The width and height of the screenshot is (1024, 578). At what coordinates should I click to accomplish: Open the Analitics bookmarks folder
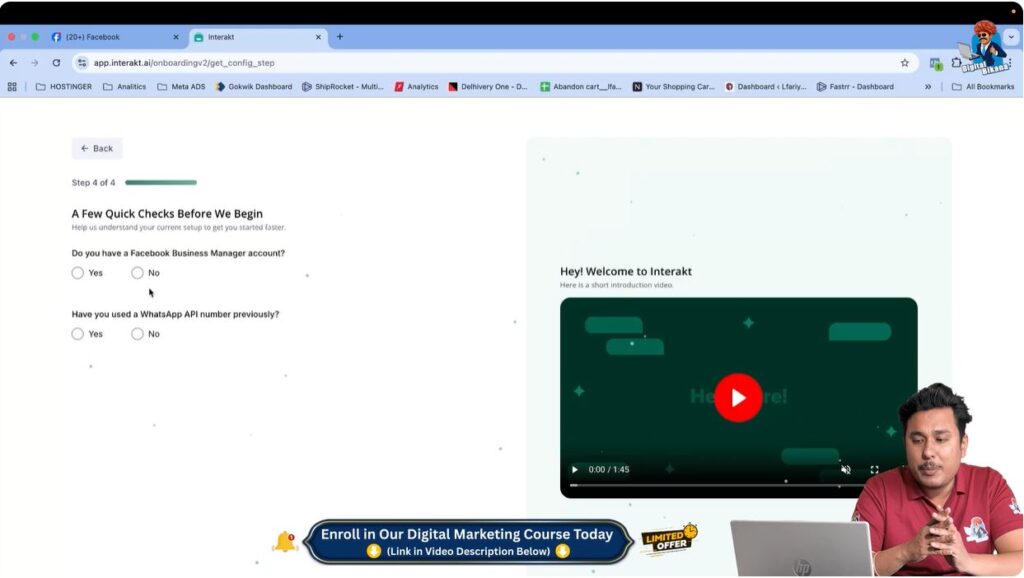click(x=125, y=86)
